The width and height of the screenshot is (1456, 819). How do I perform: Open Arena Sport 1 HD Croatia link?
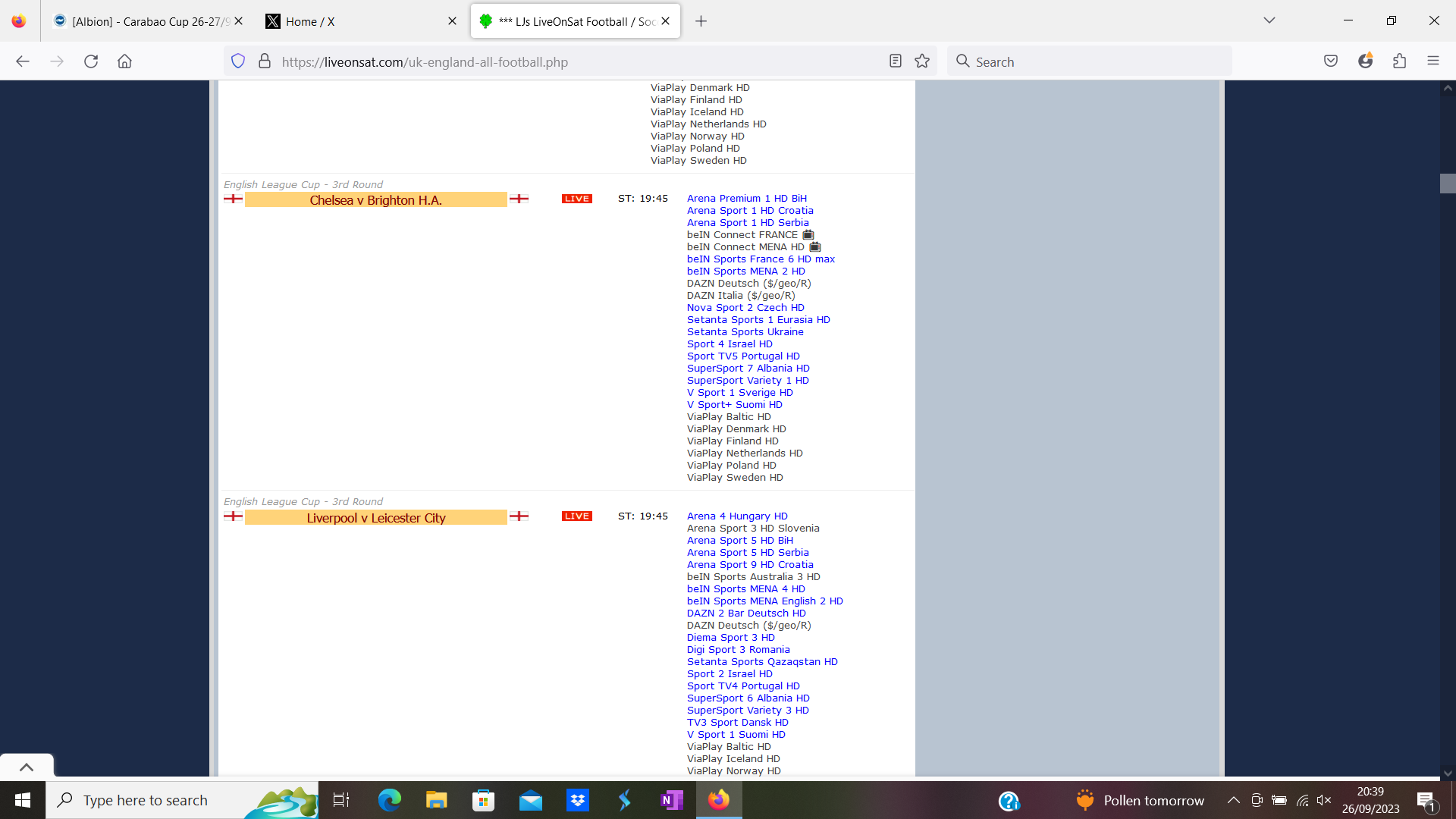pyautogui.click(x=750, y=211)
